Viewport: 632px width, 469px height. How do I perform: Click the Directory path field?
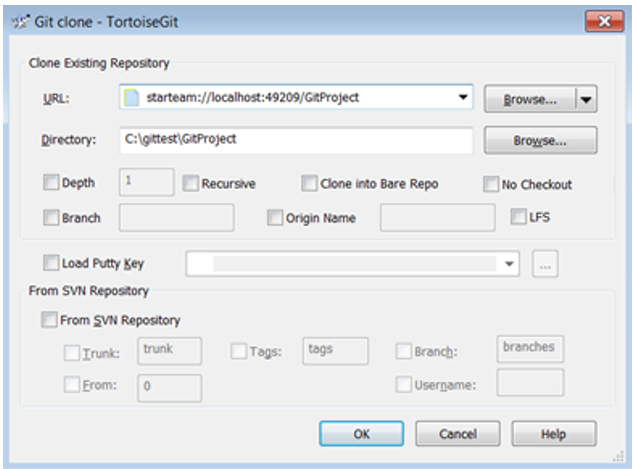click(296, 140)
